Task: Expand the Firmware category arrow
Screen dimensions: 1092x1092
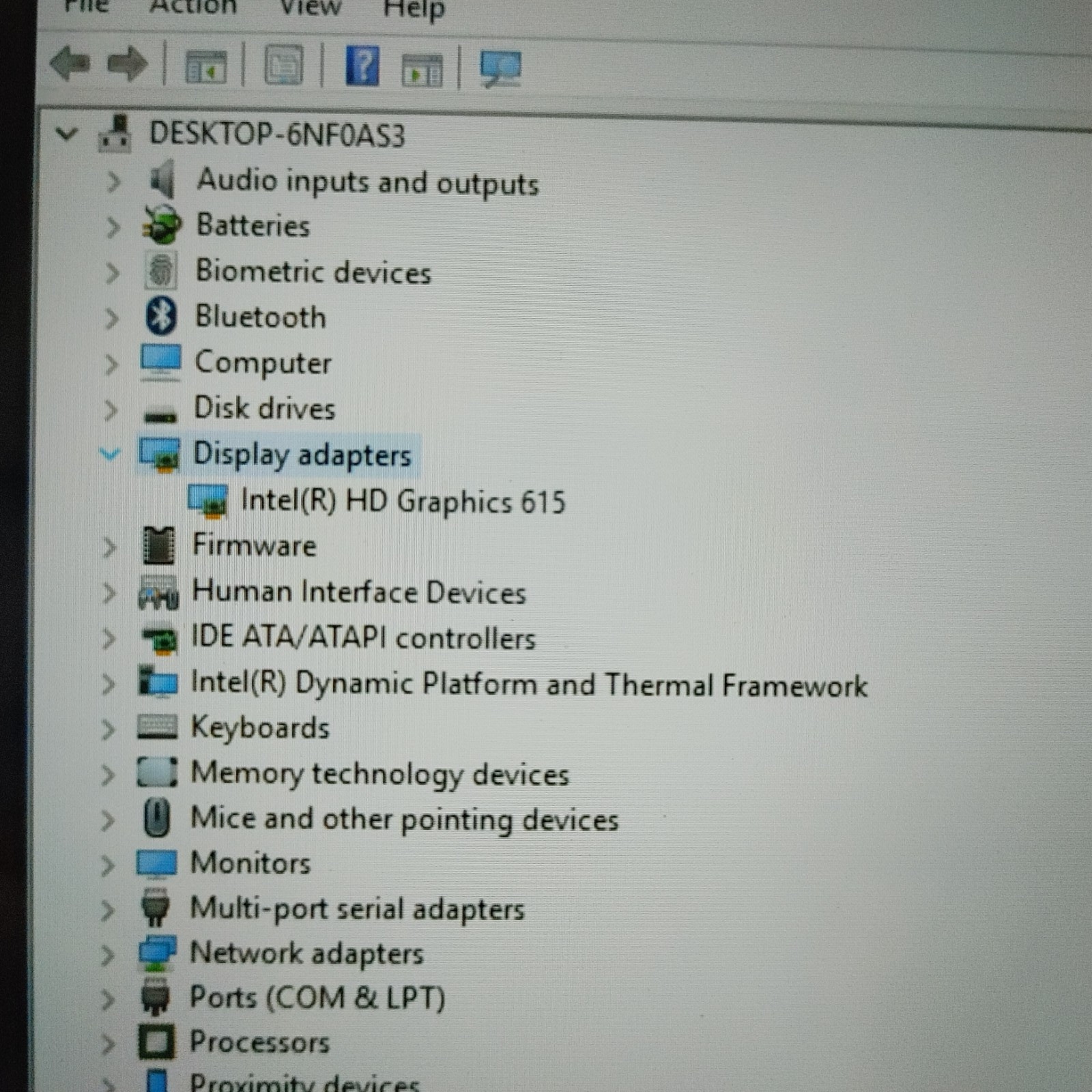Action: click(x=109, y=547)
